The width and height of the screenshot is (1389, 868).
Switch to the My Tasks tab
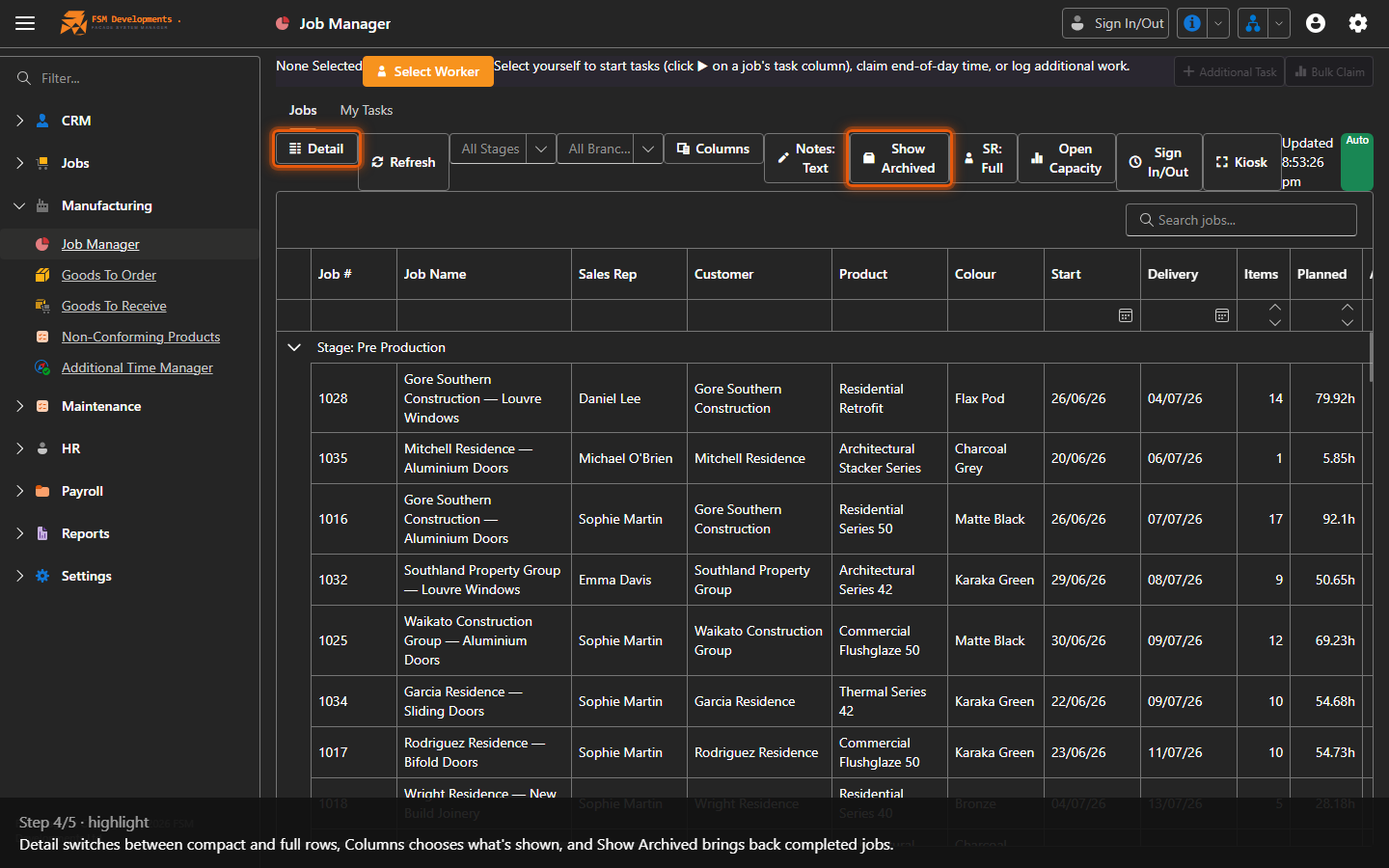point(367,110)
